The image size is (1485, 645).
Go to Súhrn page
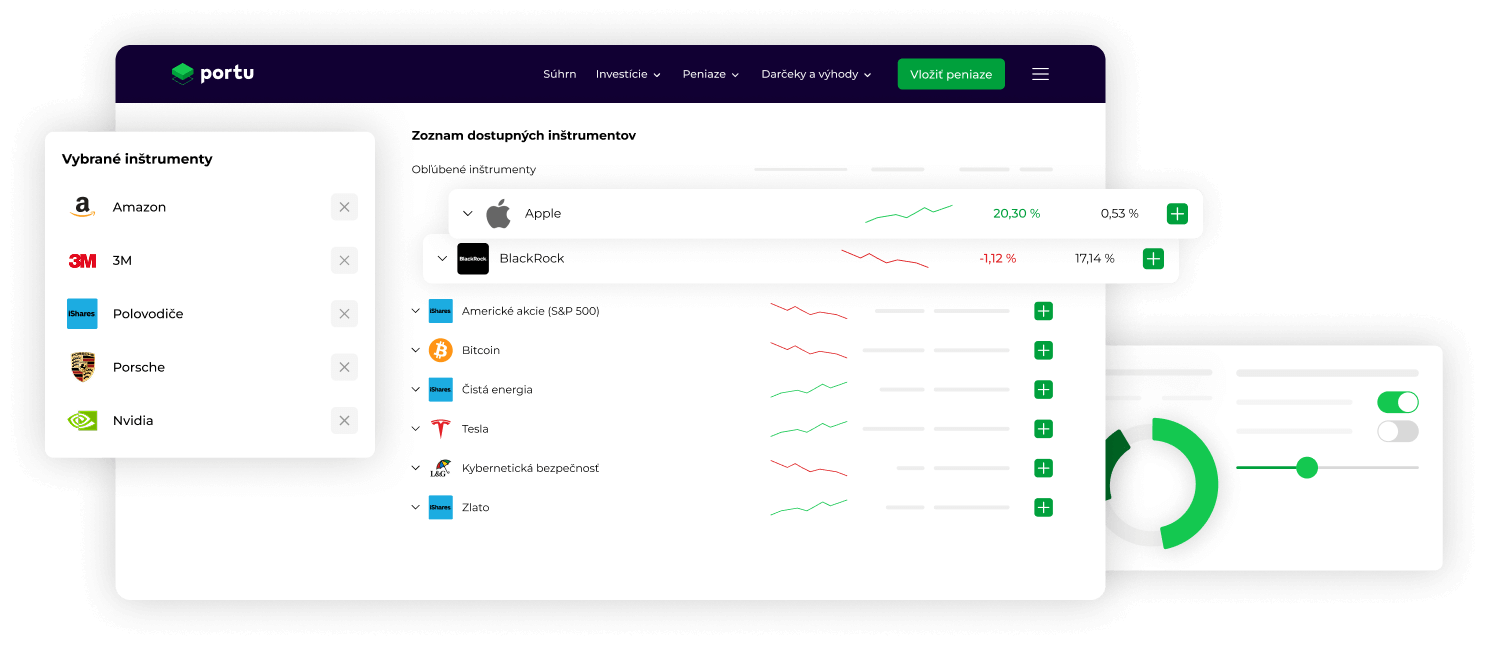[559, 75]
